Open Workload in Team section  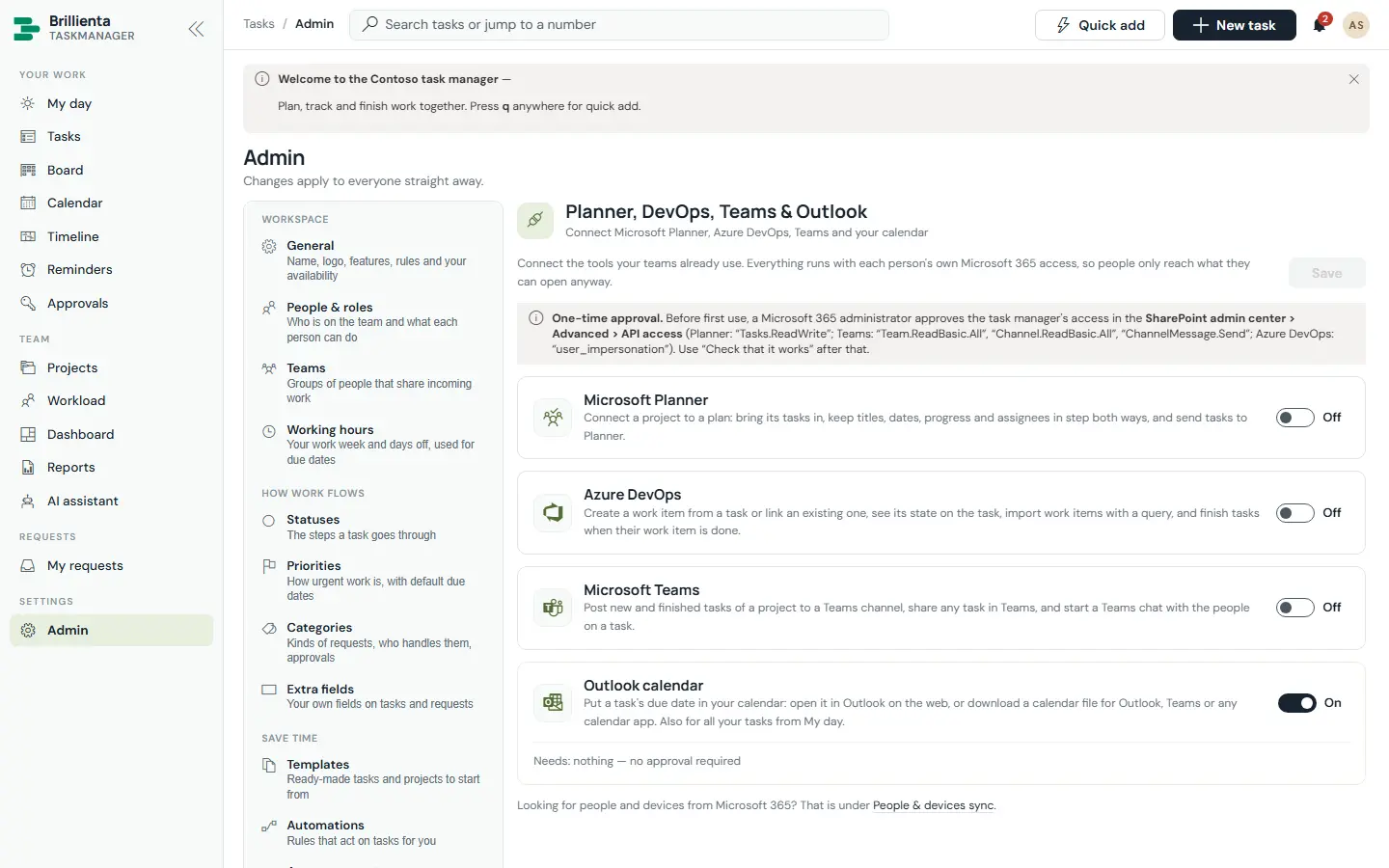pyautogui.click(x=112, y=400)
